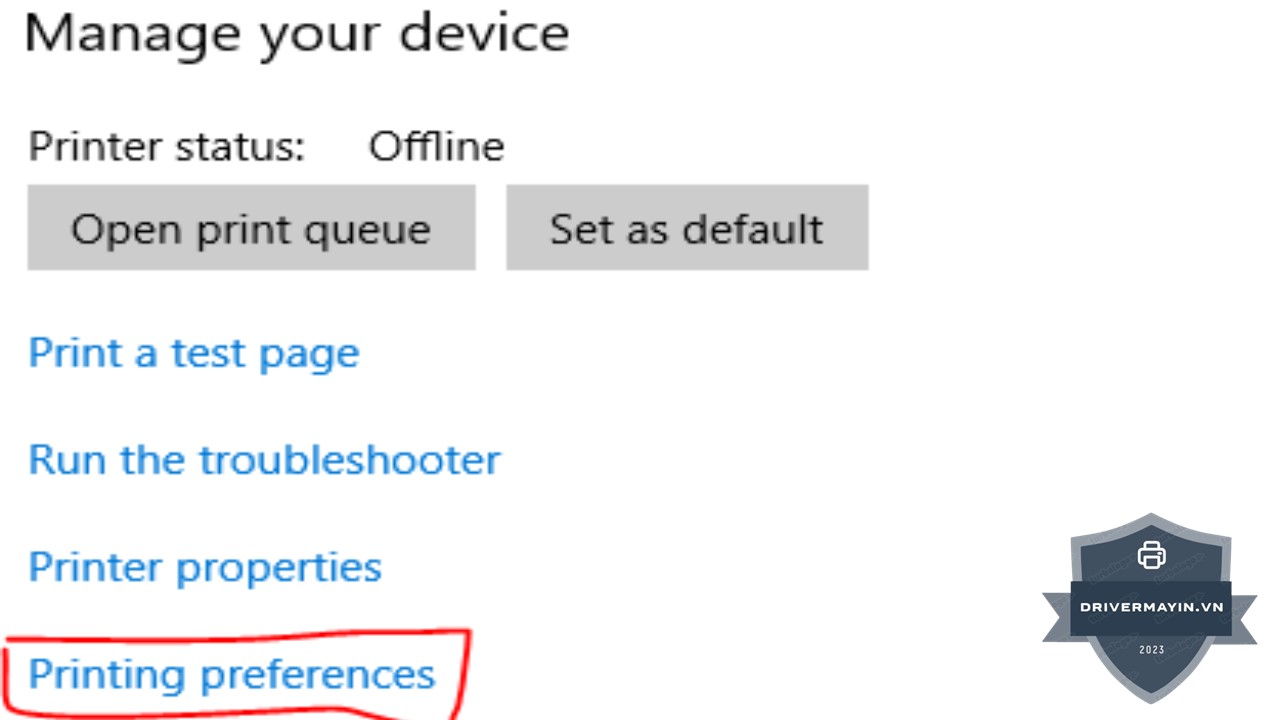1280x720 pixels.
Task: Set this printer as default
Action: pos(686,228)
